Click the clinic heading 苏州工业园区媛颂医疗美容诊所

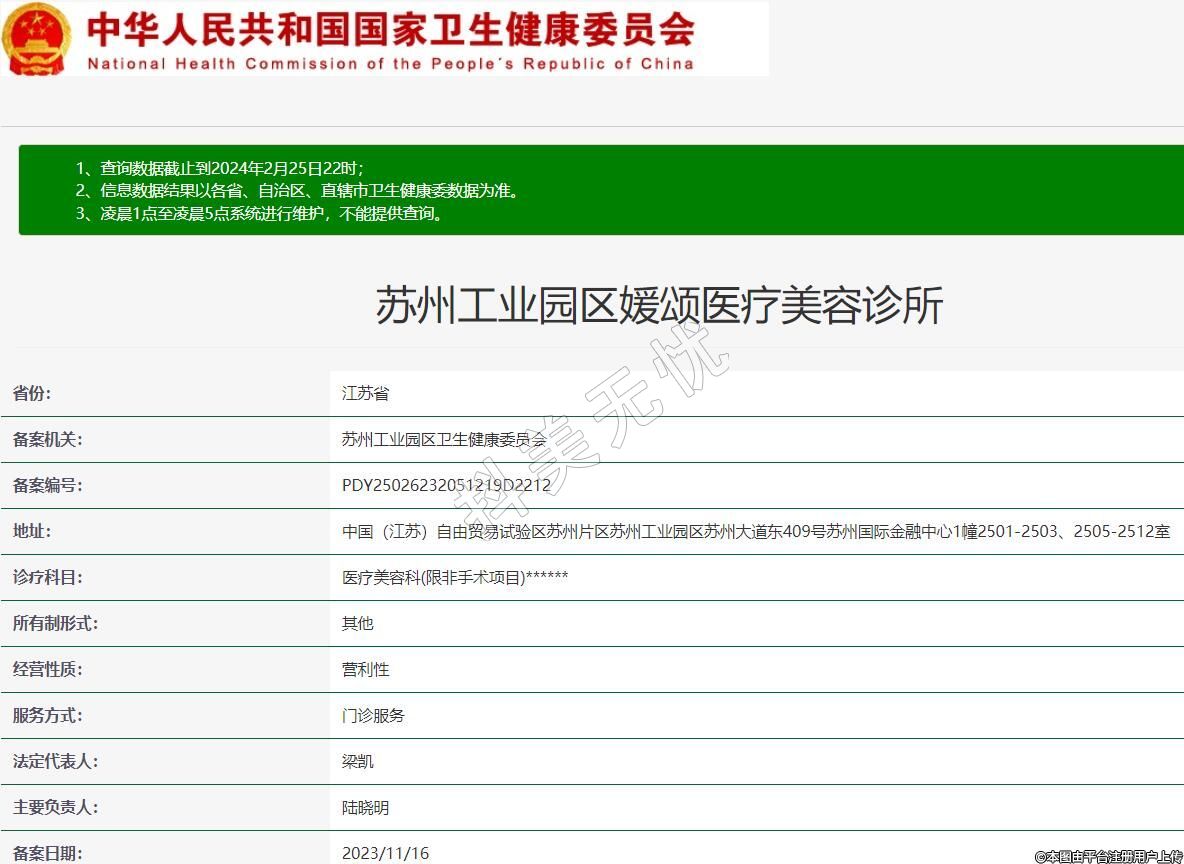(x=659, y=305)
